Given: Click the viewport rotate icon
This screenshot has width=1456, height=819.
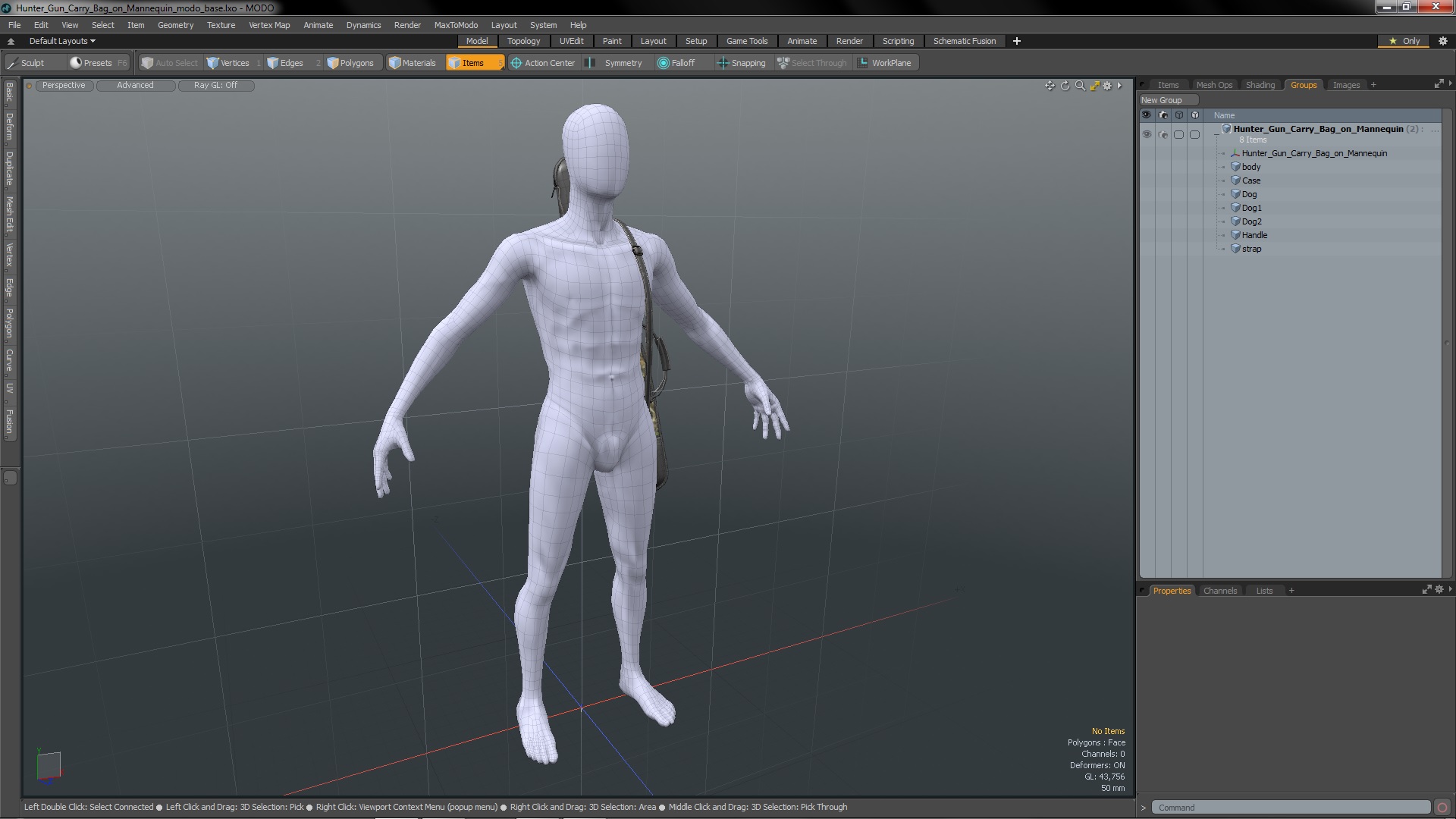Looking at the screenshot, I should 1065,86.
